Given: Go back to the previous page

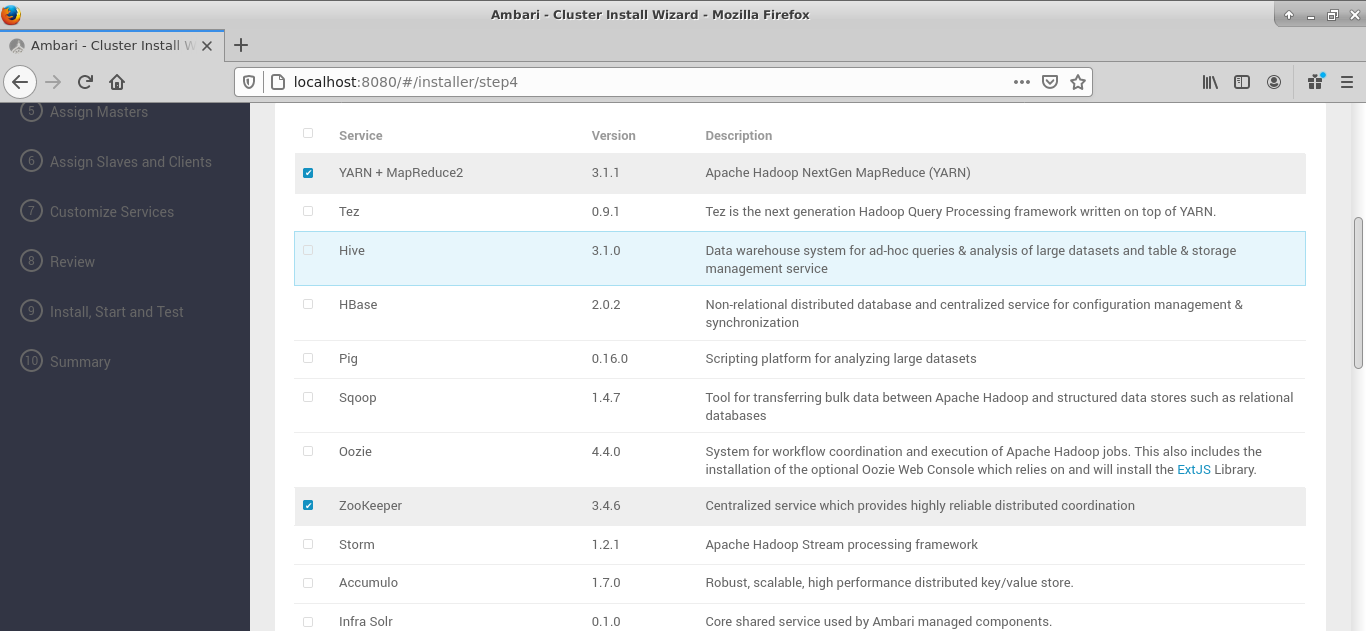Looking at the screenshot, I should (x=20, y=82).
